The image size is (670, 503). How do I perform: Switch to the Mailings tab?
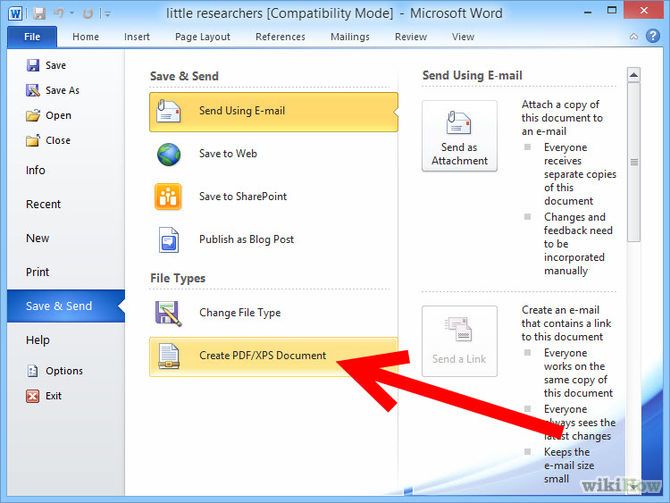350,37
